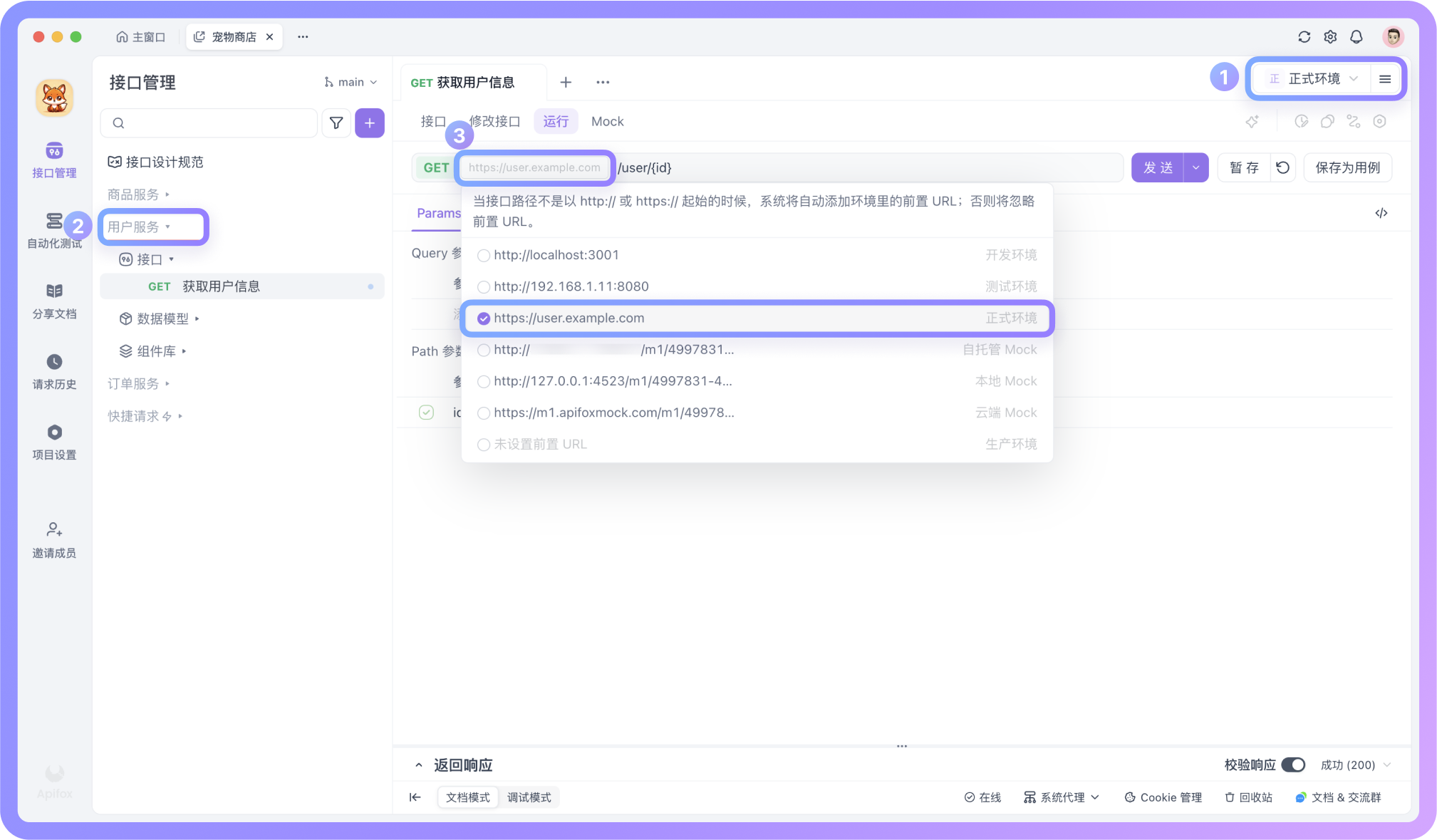
Task: Click the 暂存 button
Action: [x=1244, y=167]
